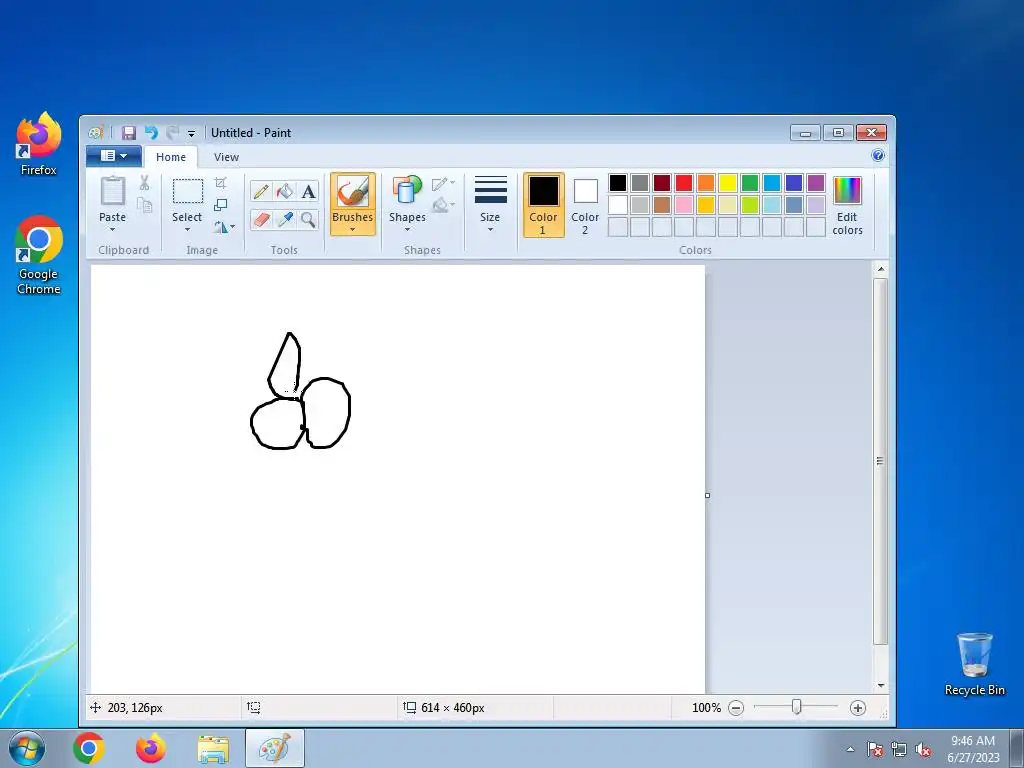Open Customize Quick Access Toolbar arrow
This screenshot has height=768, width=1024.
tap(191, 133)
